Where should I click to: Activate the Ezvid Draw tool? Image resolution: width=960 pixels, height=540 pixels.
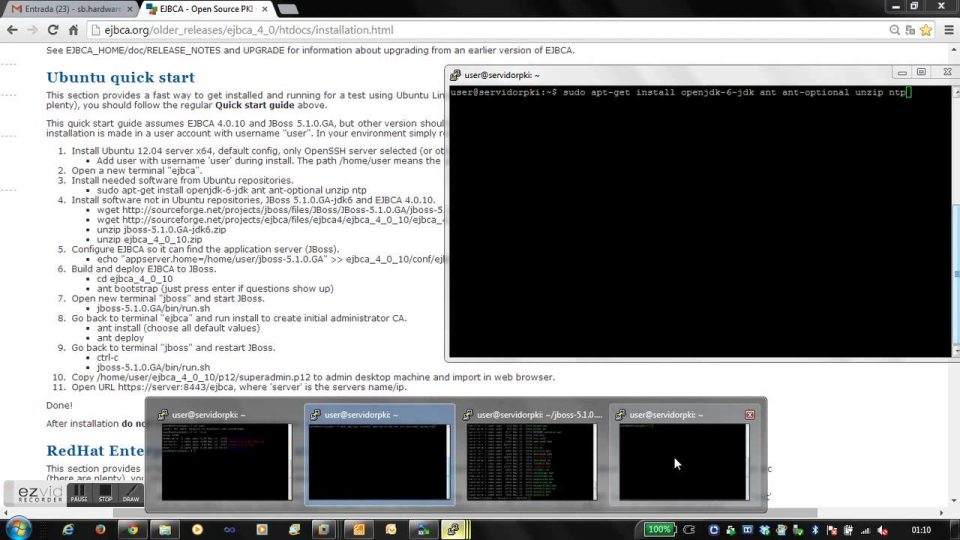click(x=131, y=493)
